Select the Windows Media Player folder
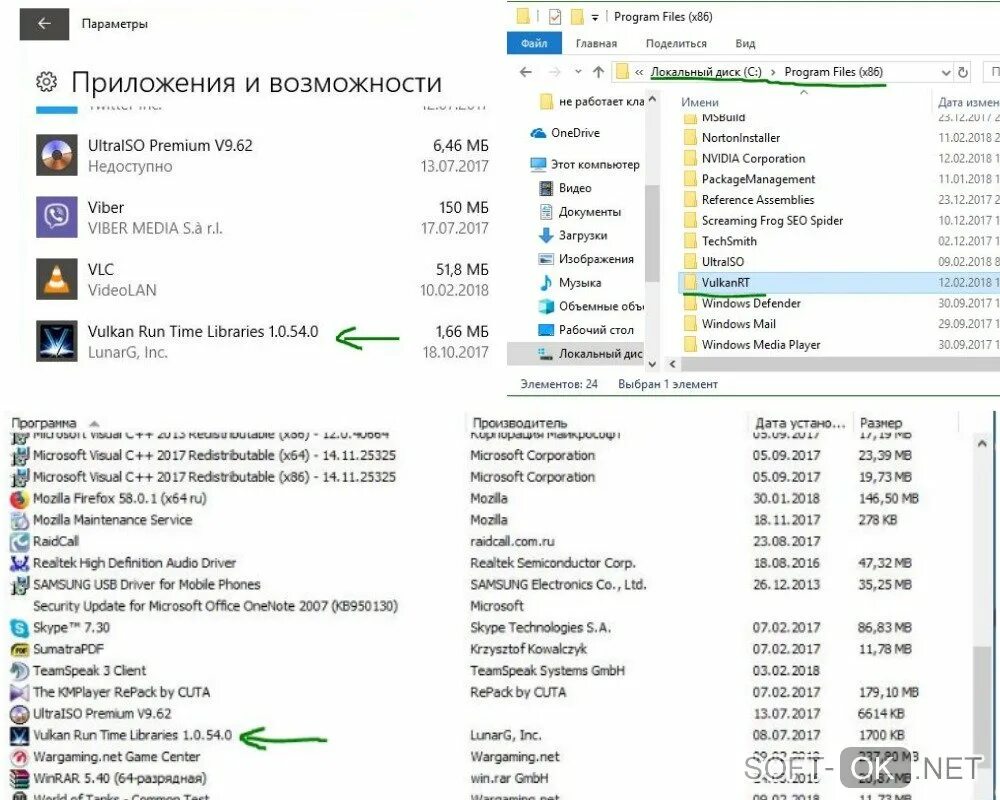1000x800 pixels. pos(752,344)
